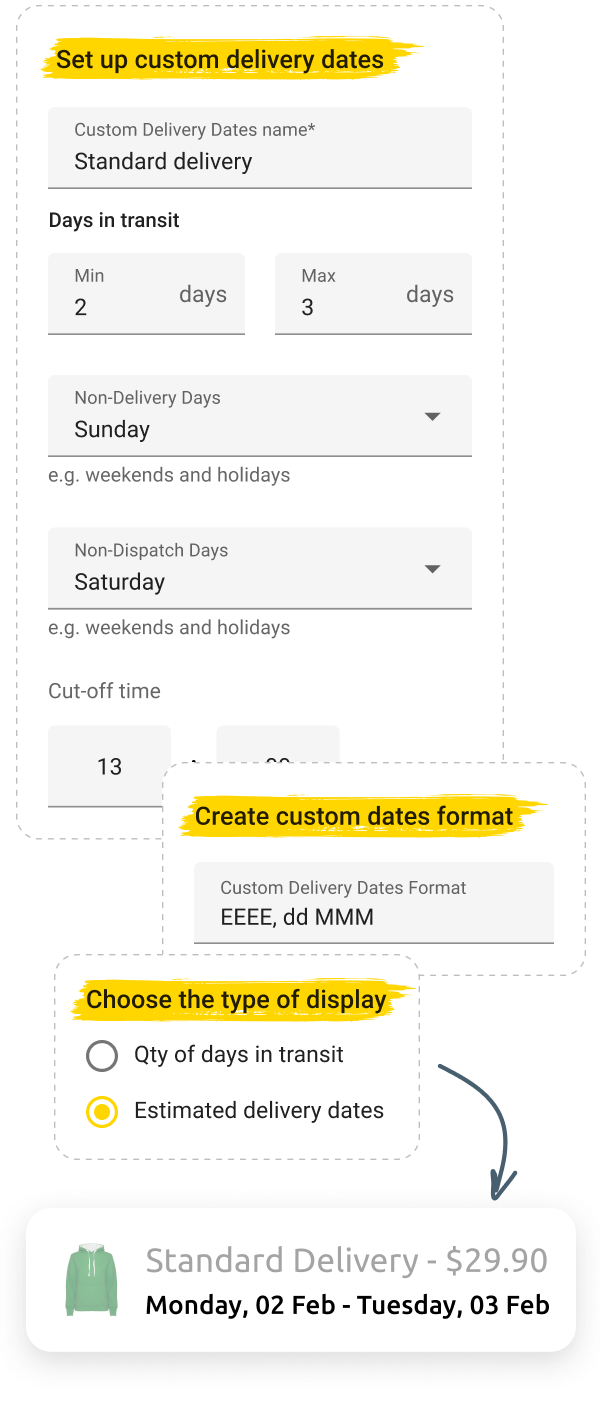Click the Days in transit label
This screenshot has width=600, height=1406.
click(114, 220)
